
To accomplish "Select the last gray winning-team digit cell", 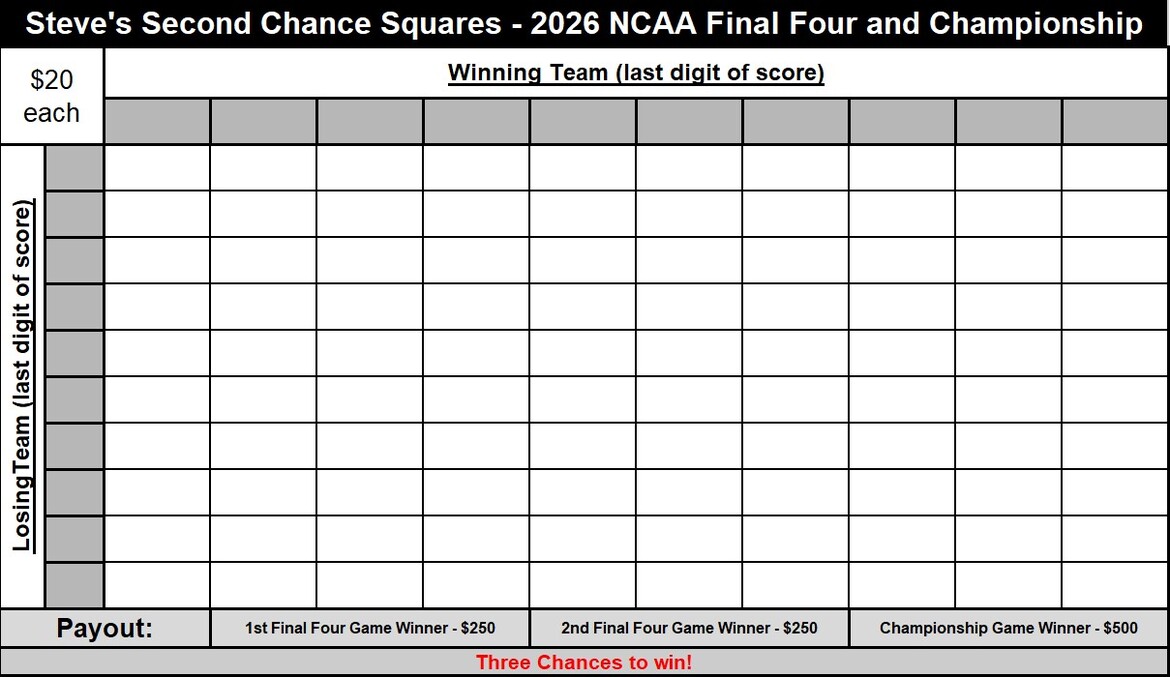I will click(x=1114, y=121).
